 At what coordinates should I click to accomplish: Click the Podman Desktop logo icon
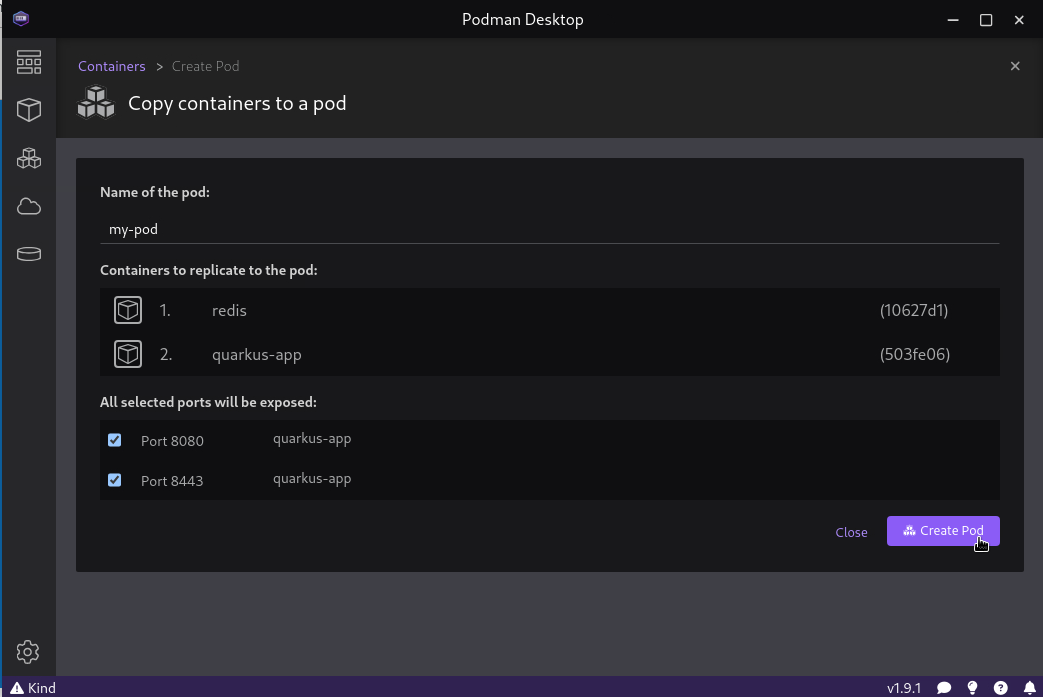tap(21, 18)
